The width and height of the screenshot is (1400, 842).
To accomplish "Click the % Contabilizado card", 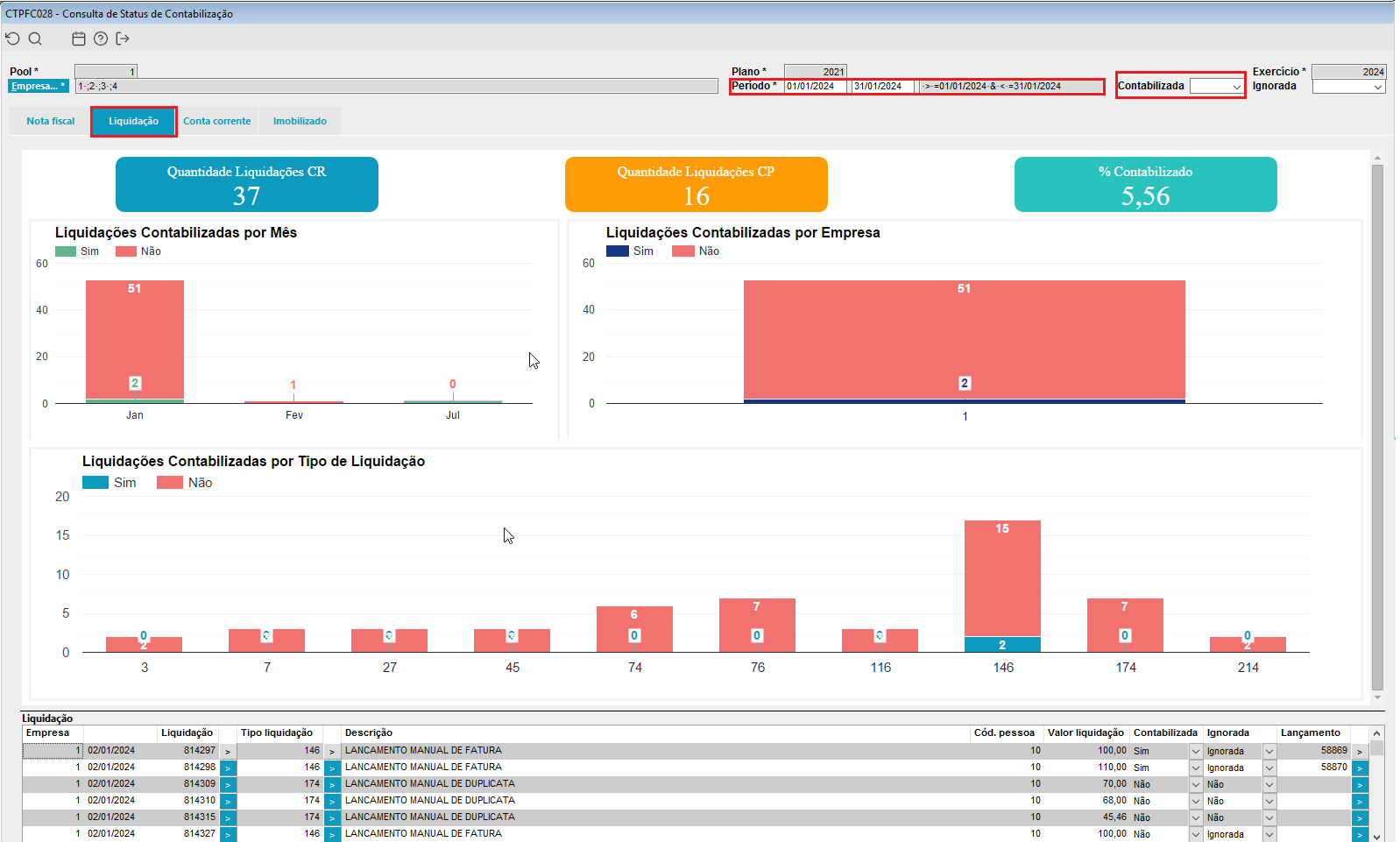I will point(1146,185).
